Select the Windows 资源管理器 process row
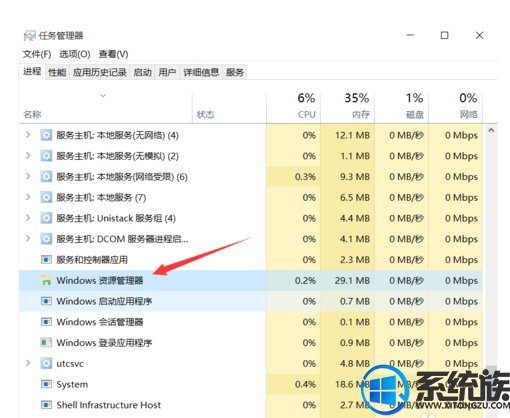The width and height of the screenshot is (510, 418). [x=251, y=281]
